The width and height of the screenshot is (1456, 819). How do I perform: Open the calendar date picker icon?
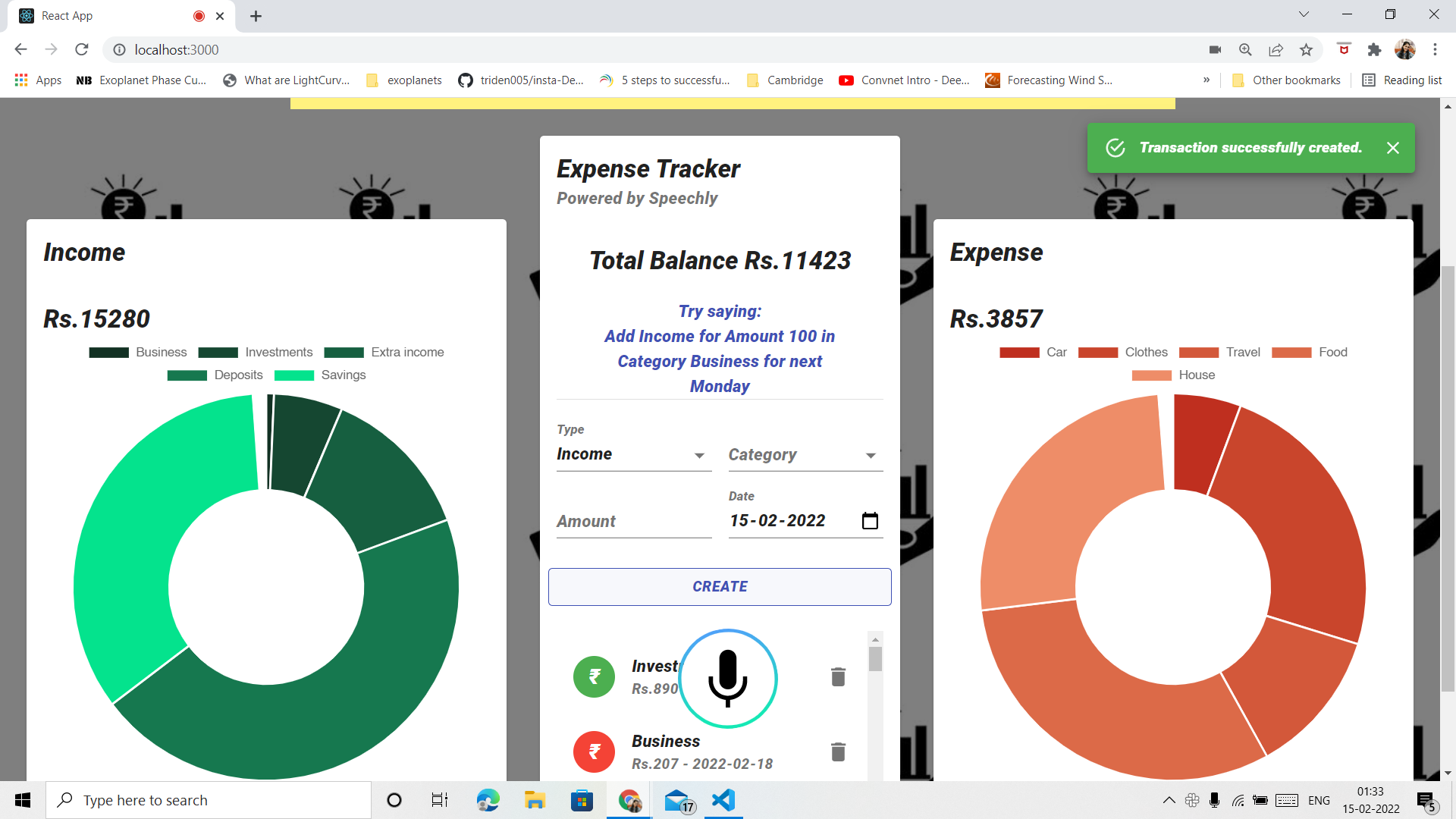click(870, 520)
